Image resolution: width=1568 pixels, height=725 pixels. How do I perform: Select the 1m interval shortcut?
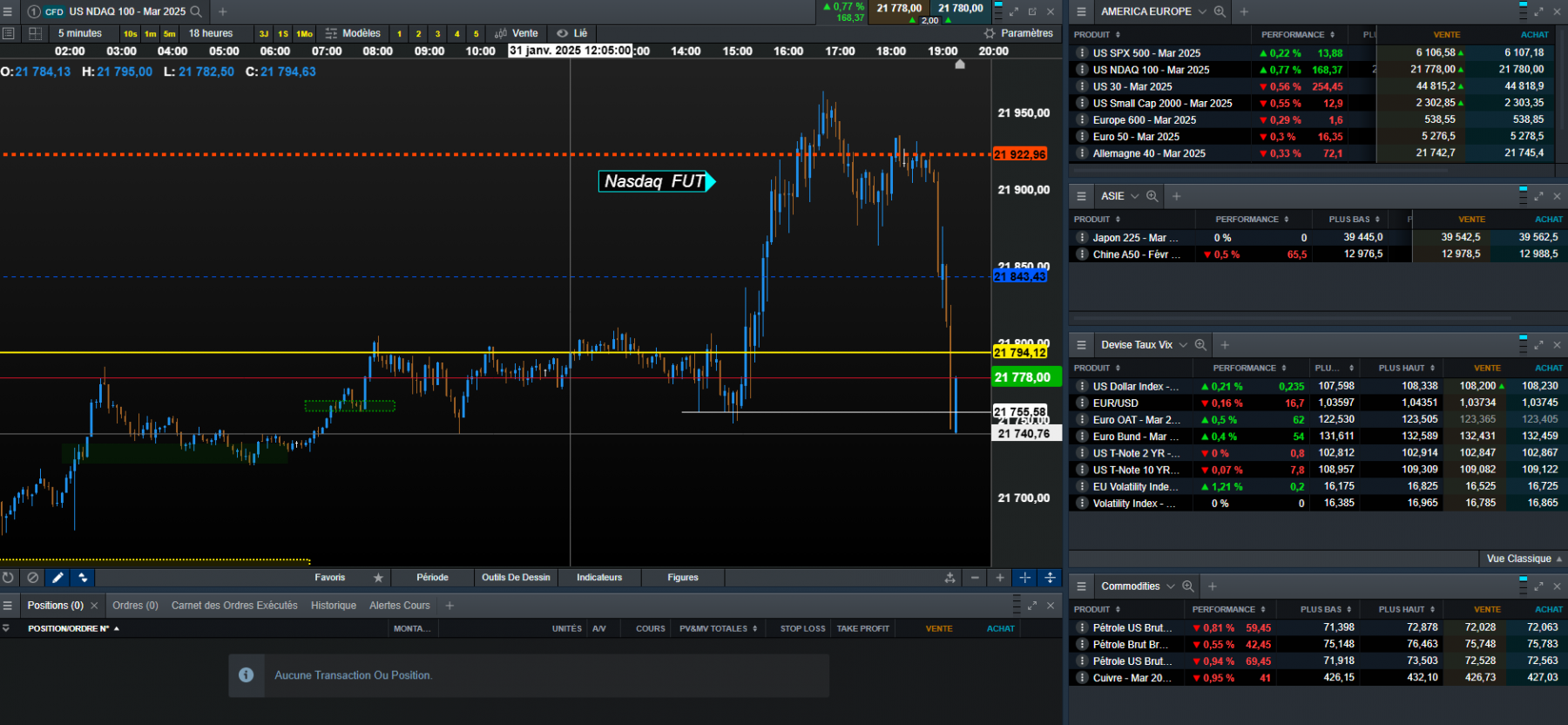tap(151, 34)
